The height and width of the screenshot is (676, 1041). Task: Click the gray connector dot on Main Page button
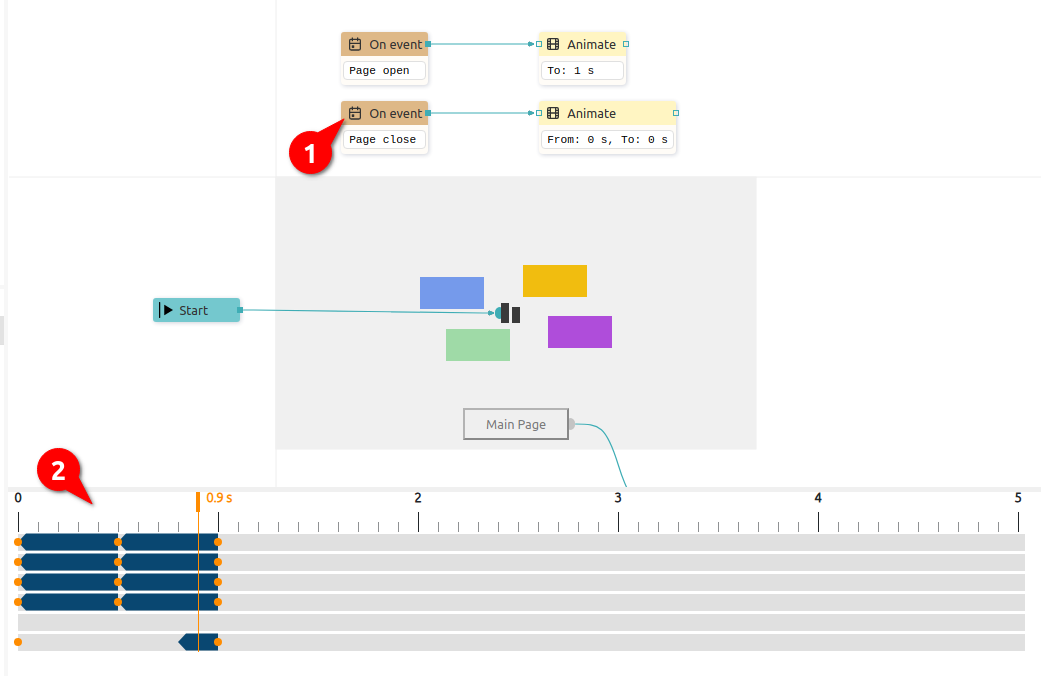coord(571,424)
